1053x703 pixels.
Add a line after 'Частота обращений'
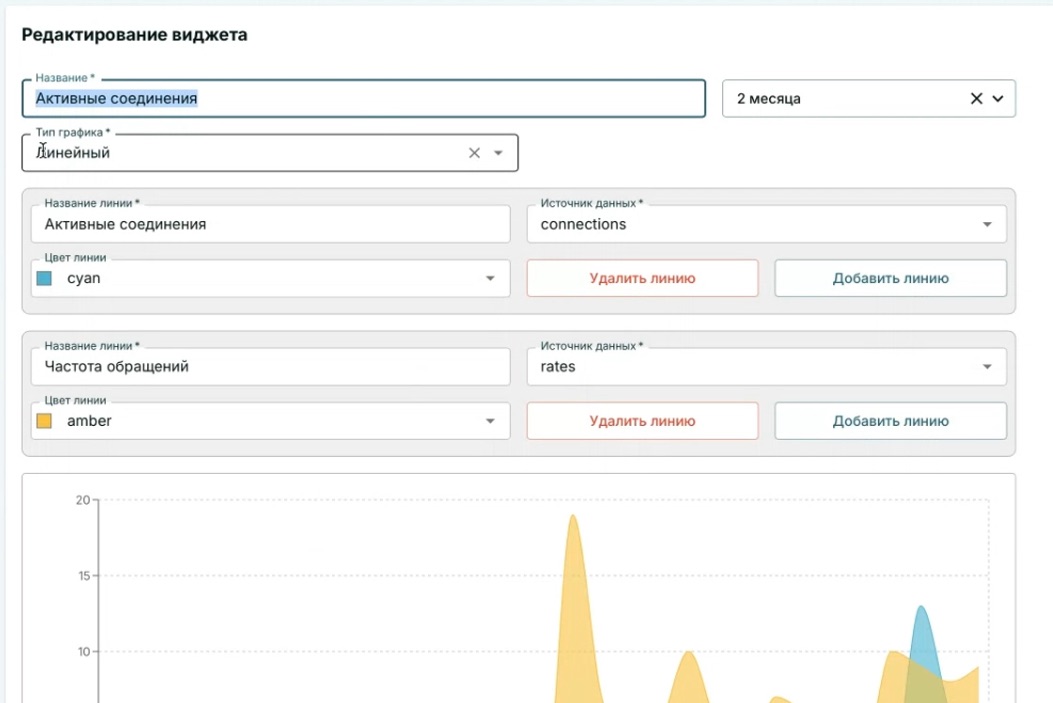point(890,421)
